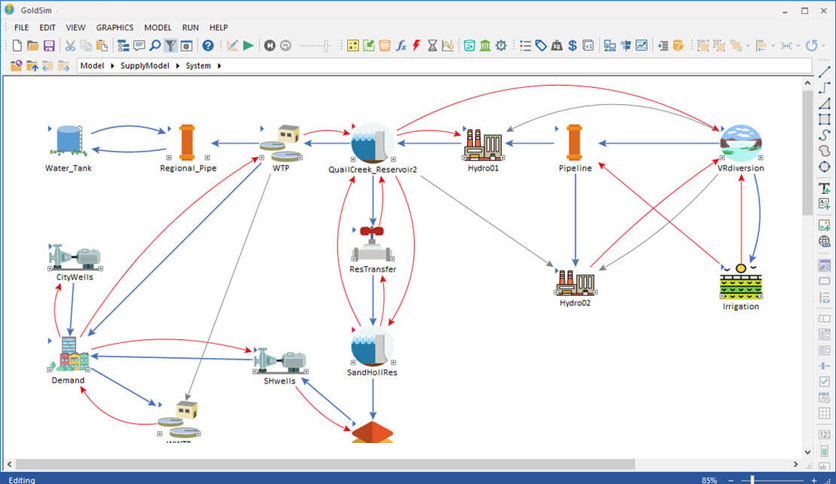
Task: Click the vertical scrollbar down arrow
Action: pos(807,452)
